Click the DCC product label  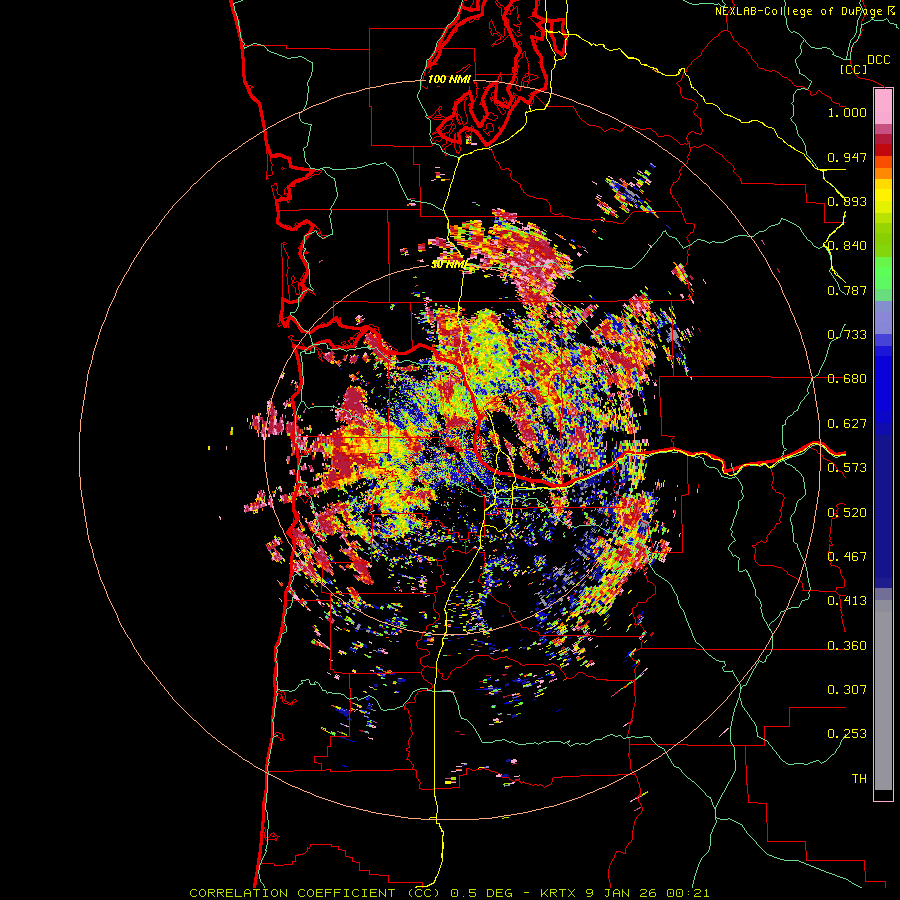(878, 60)
